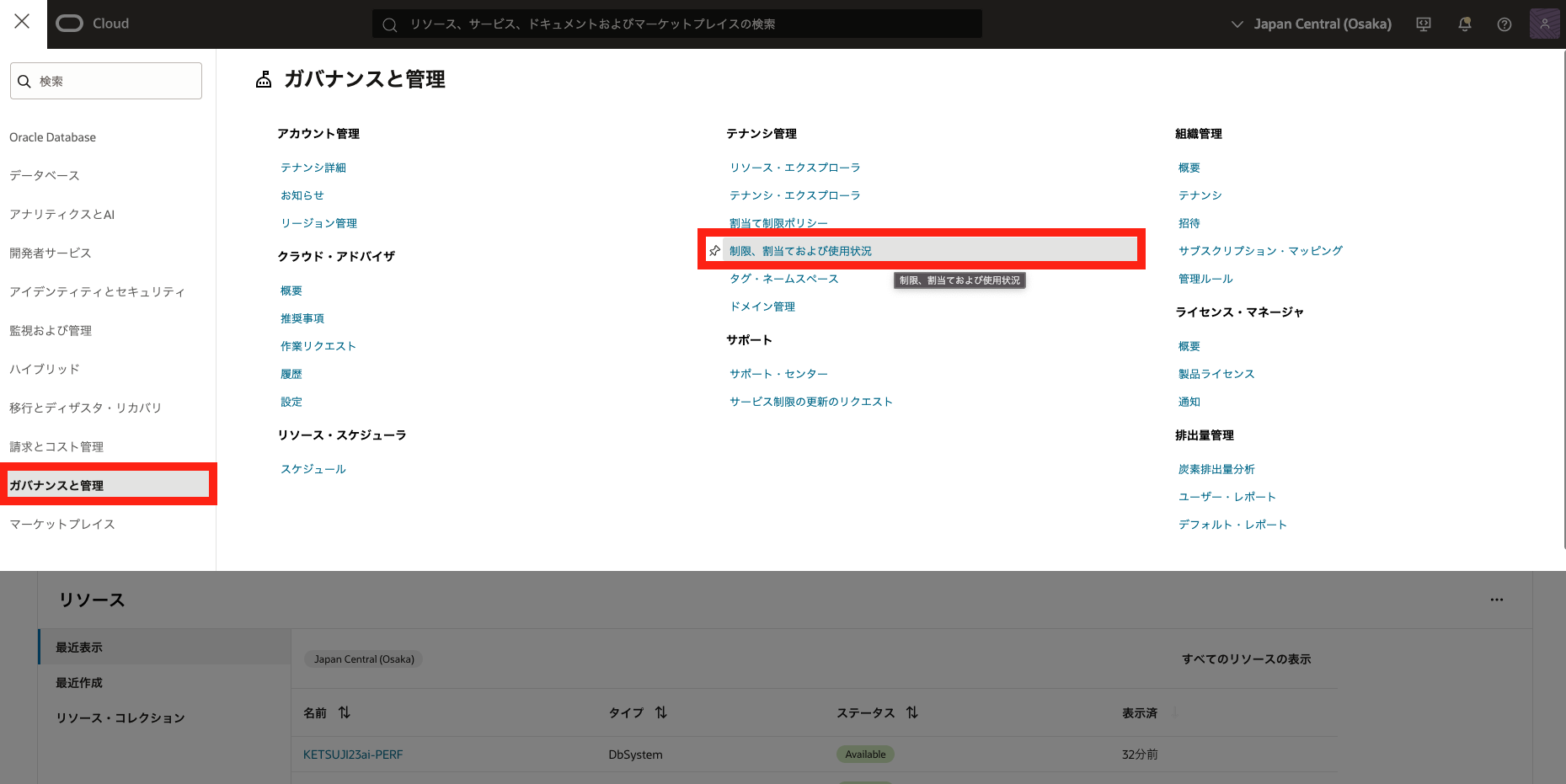The height and width of the screenshot is (784, 1566).
Task: Sort resources by ステータス column
Action: [x=911, y=712]
